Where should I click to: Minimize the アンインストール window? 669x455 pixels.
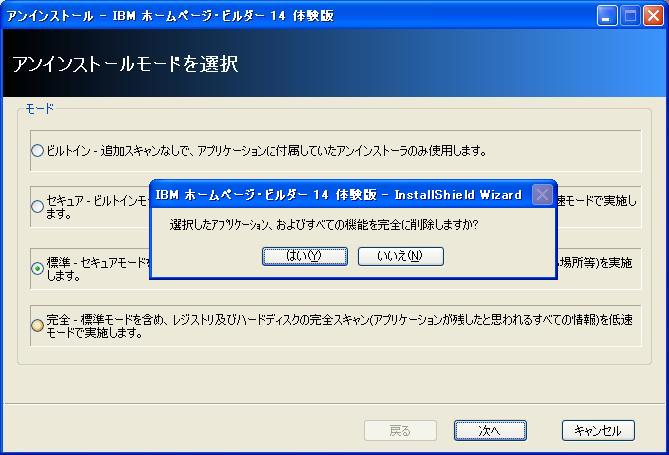pos(607,16)
